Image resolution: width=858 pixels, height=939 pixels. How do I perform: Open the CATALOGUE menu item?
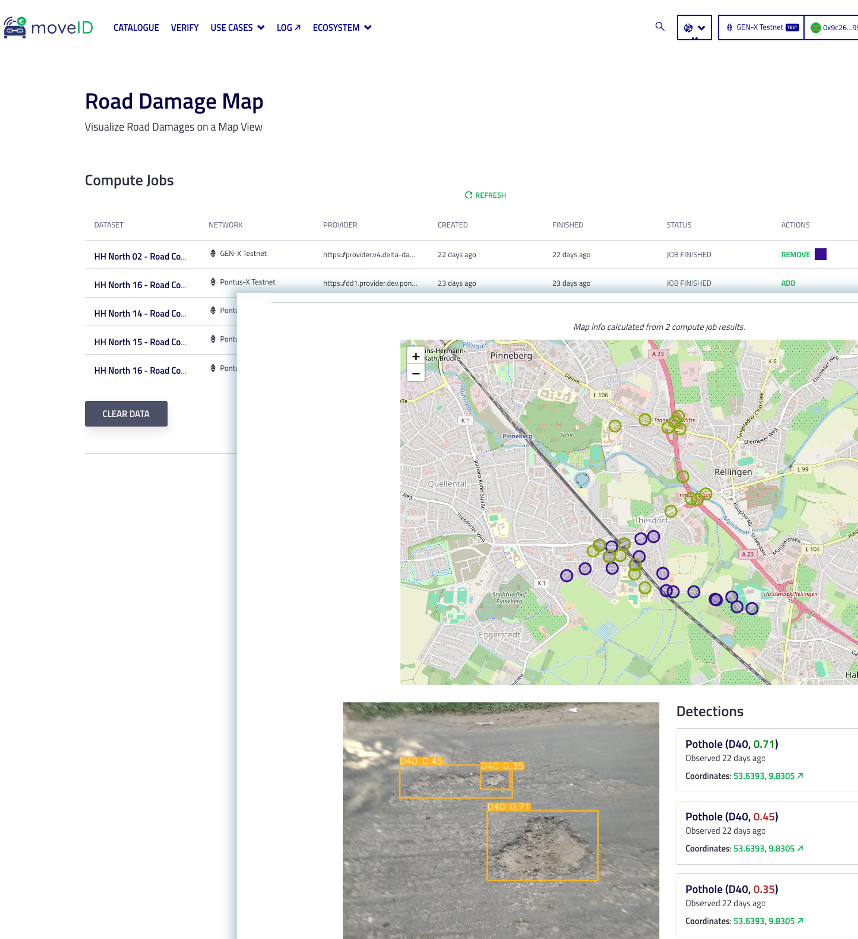(x=136, y=27)
